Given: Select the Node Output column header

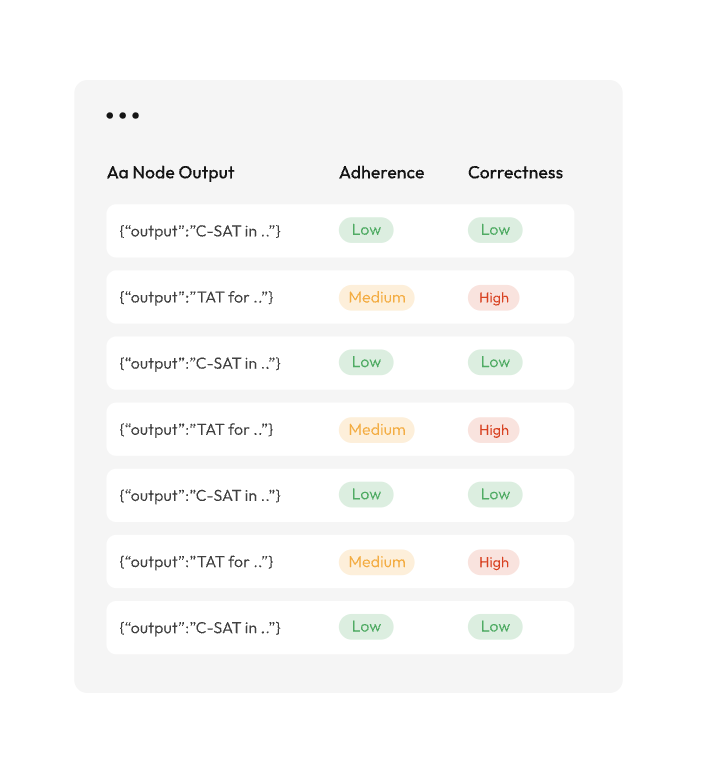Looking at the screenshot, I should pos(183,173).
